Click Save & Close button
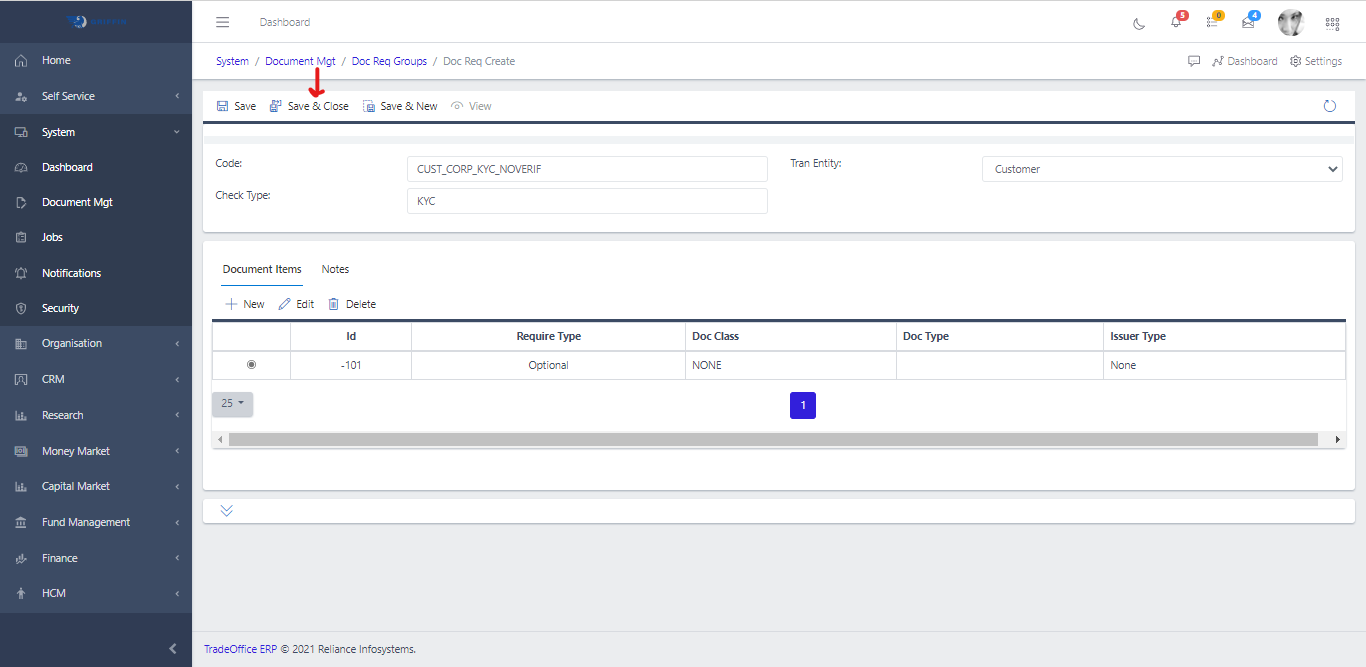Viewport: 1366px width, 667px height. [x=309, y=106]
